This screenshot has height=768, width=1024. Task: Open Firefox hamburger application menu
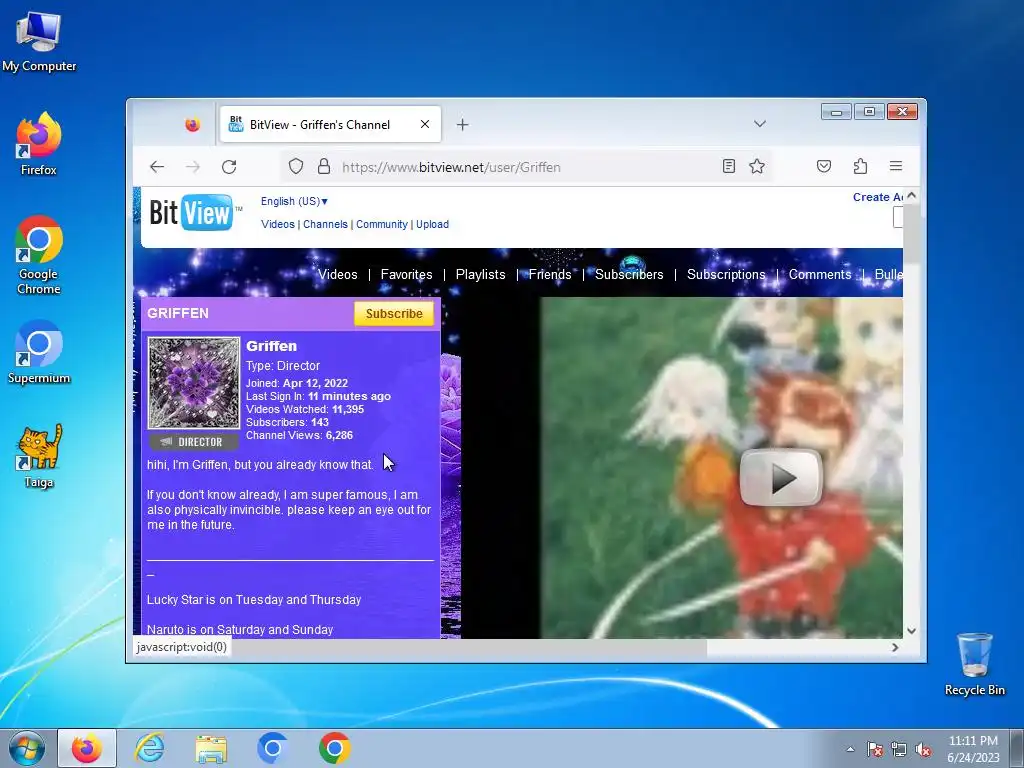pyautogui.click(x=896, y=166)
